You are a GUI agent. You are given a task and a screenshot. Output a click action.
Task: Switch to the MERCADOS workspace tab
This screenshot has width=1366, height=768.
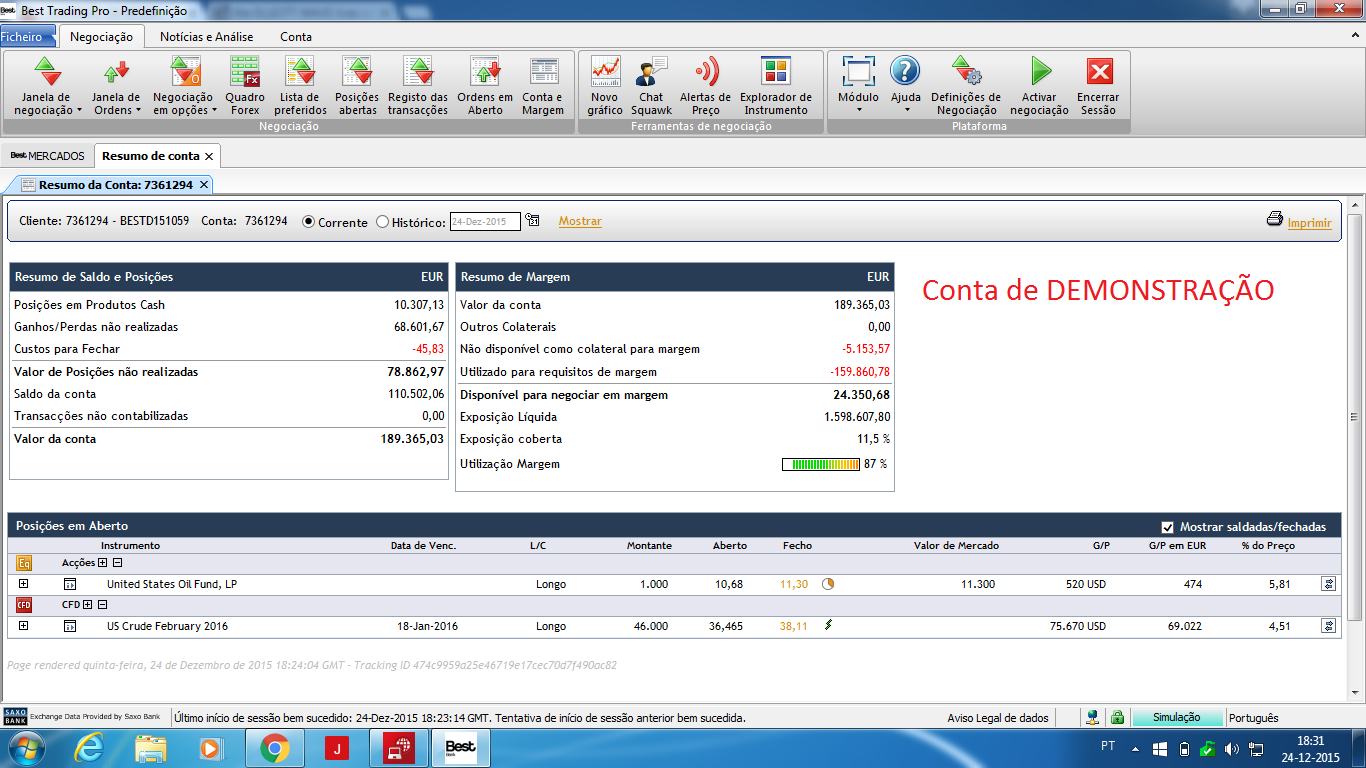point(47,156)
